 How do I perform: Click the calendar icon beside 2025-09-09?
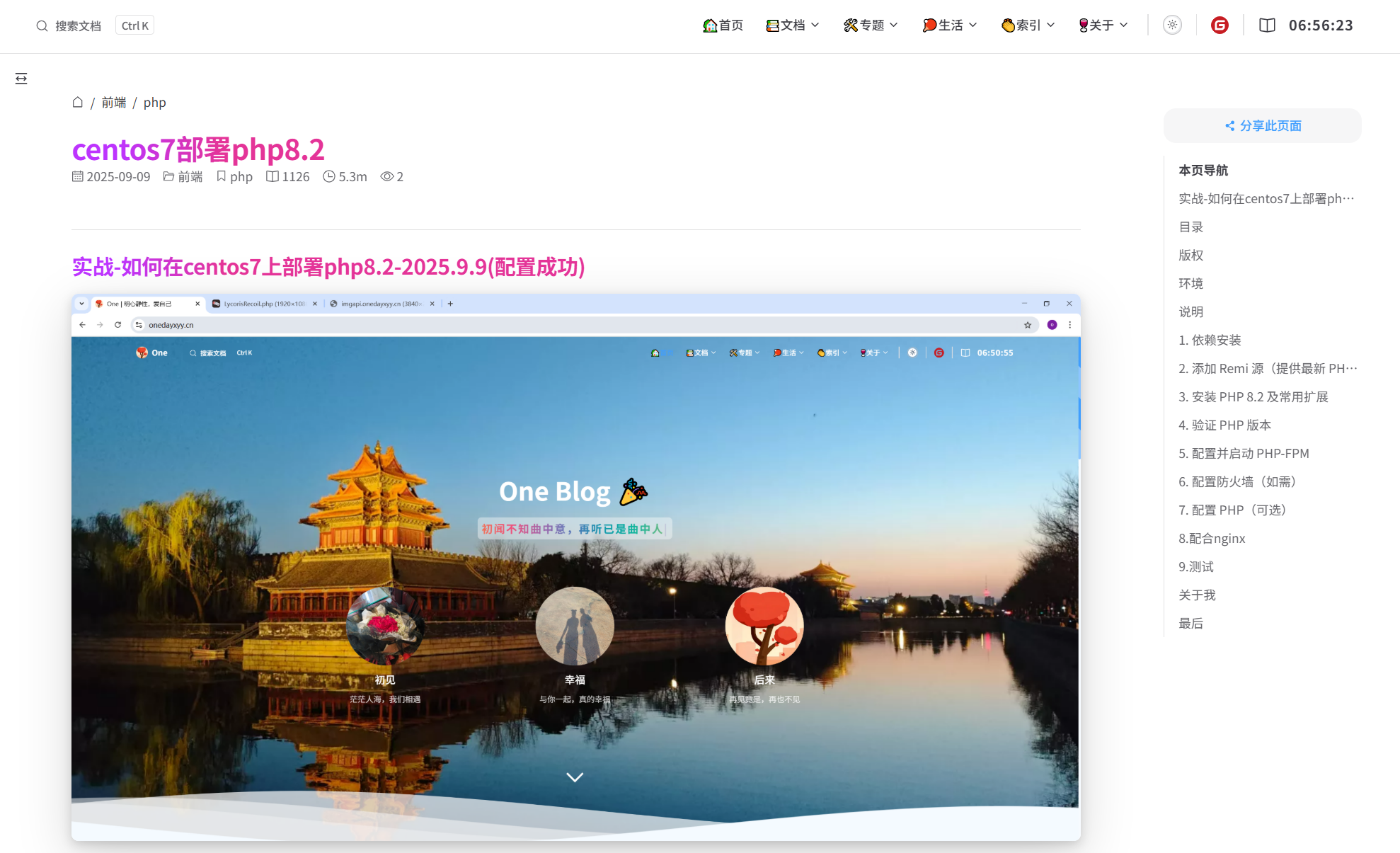pos(78,176)
